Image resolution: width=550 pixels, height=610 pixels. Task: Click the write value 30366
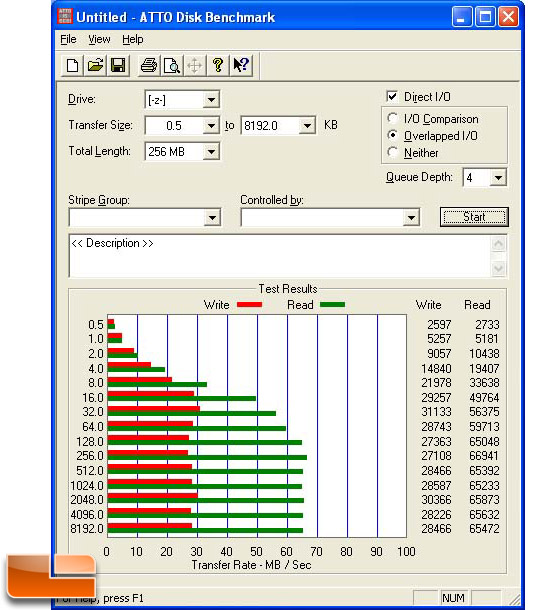click(x=436, y=500)
